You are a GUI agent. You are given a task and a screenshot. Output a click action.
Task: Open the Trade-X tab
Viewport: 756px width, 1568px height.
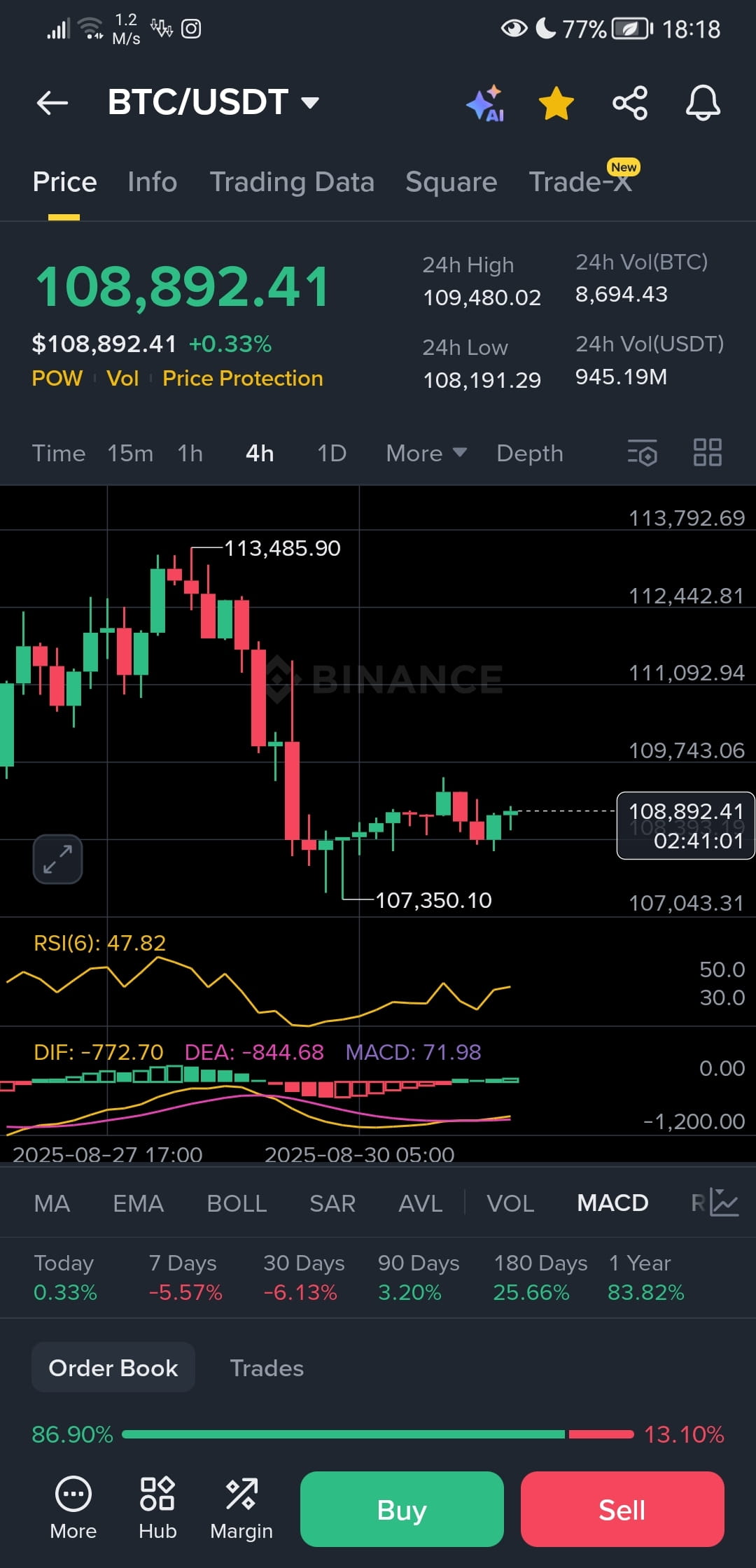tap(580, 182)
